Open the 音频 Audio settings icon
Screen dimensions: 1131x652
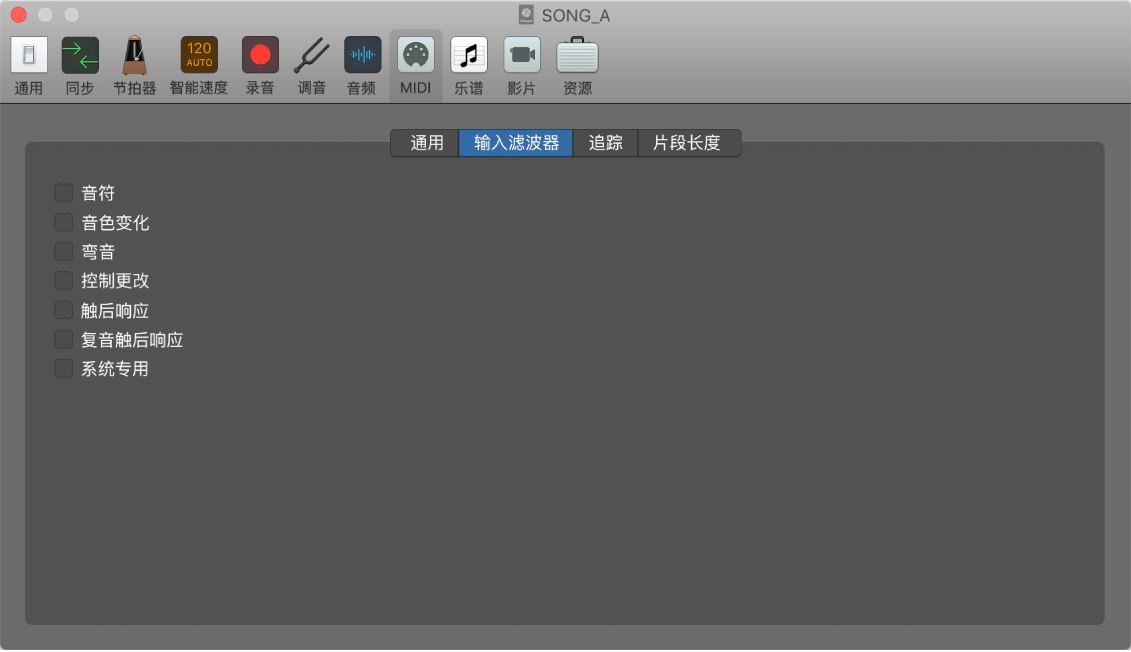pyautogui.click(x=362, y=55)
